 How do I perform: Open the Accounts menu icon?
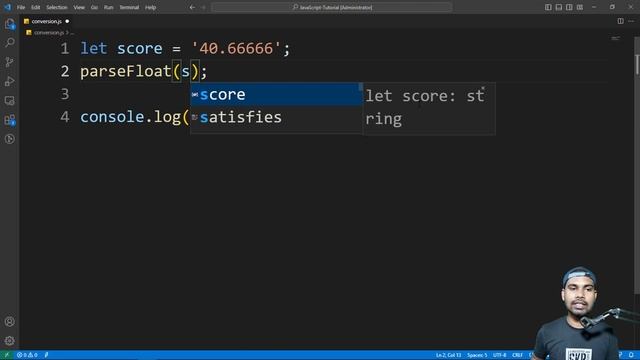point(10,322)
